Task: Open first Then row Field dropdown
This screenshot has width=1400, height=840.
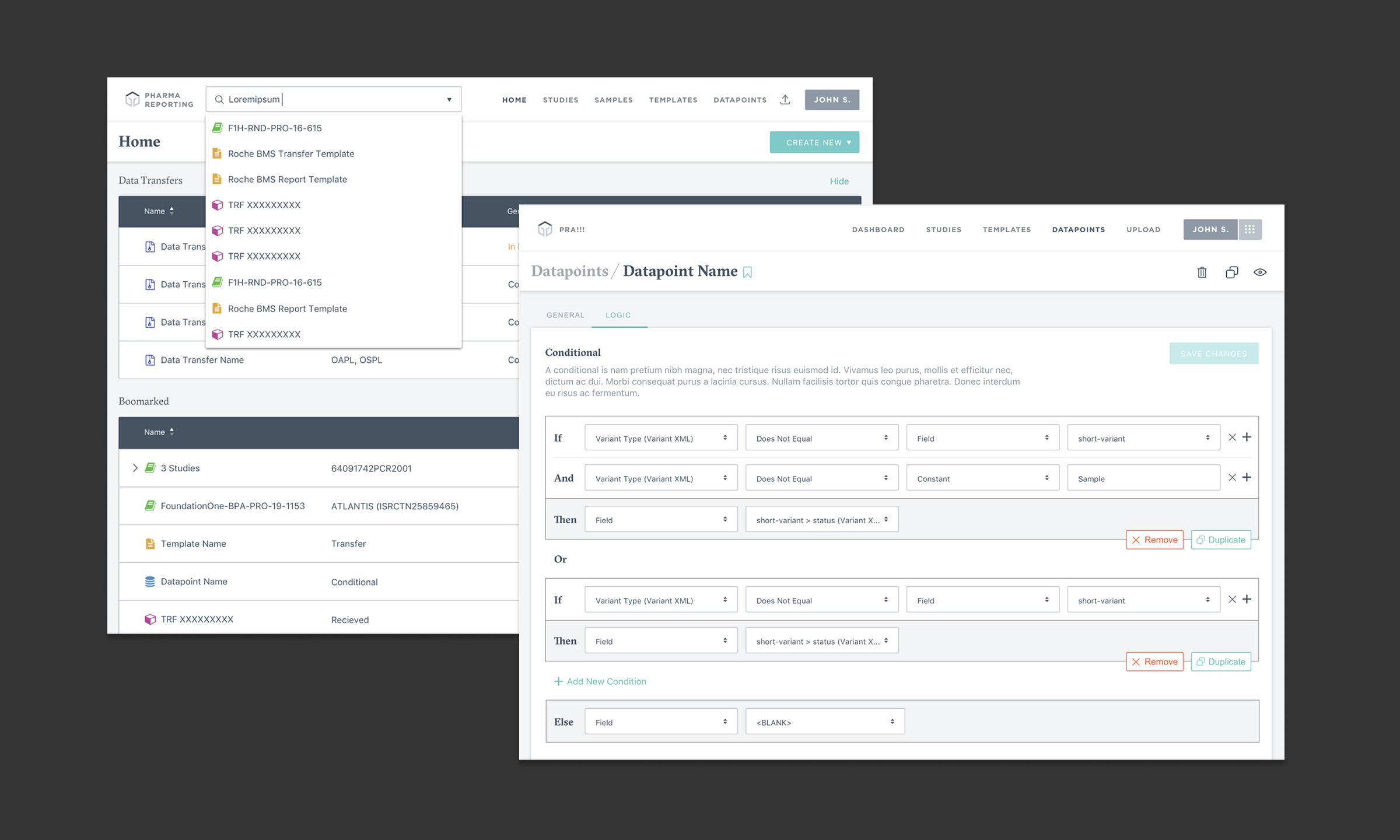Action: 661,519
